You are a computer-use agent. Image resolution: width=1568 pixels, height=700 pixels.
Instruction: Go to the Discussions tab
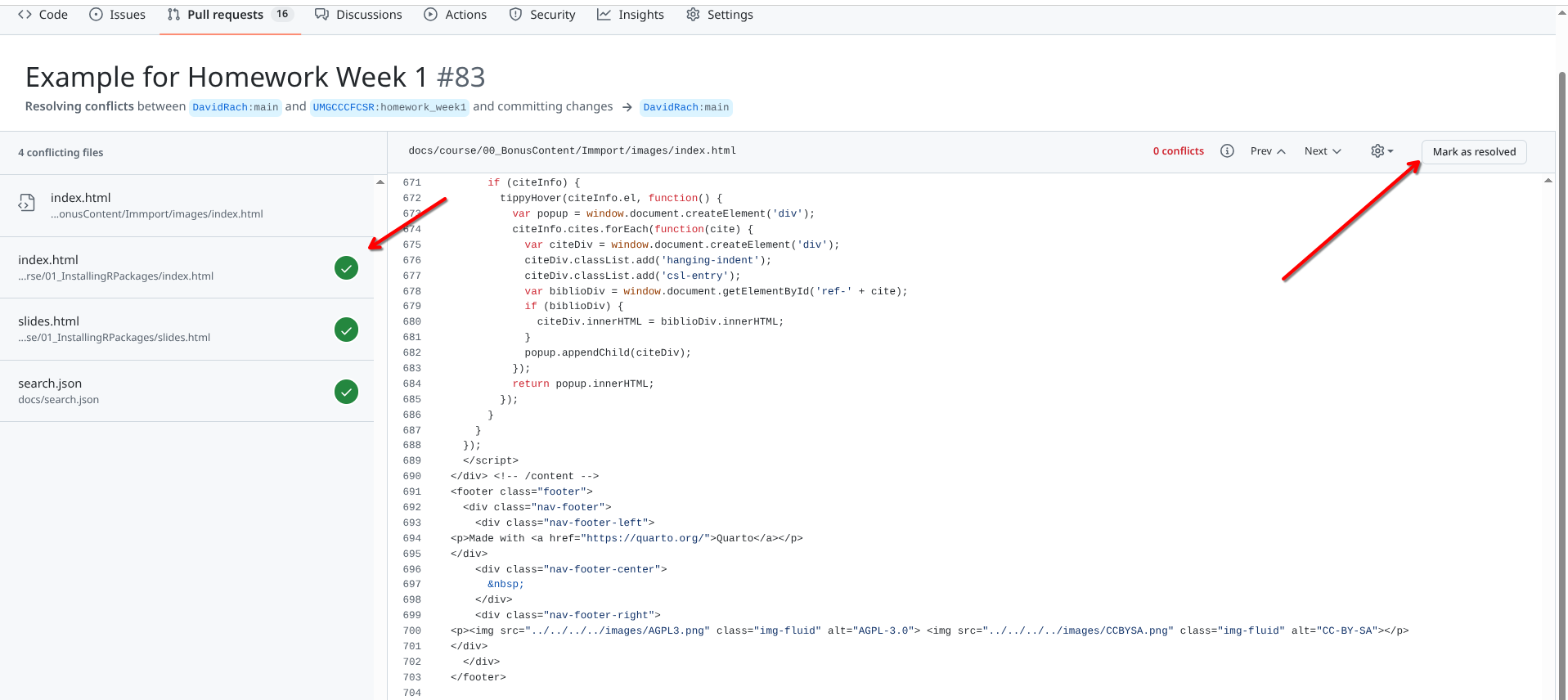(358, 15)
